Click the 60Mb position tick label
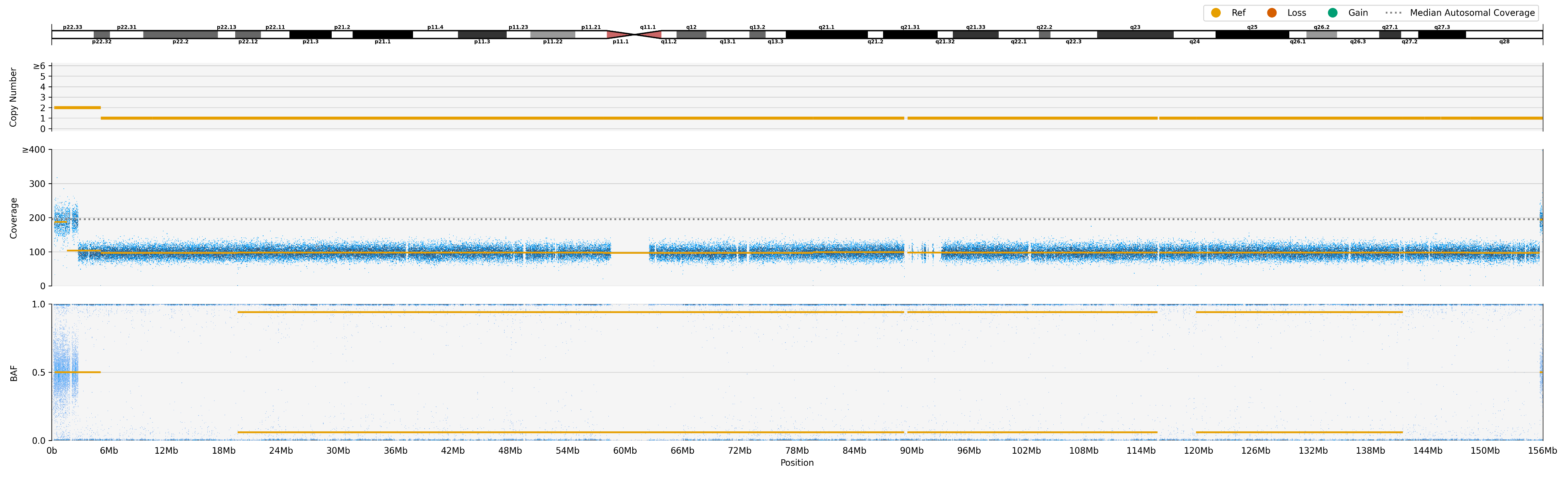This screenshot has height=478, width=1568. 624,451
